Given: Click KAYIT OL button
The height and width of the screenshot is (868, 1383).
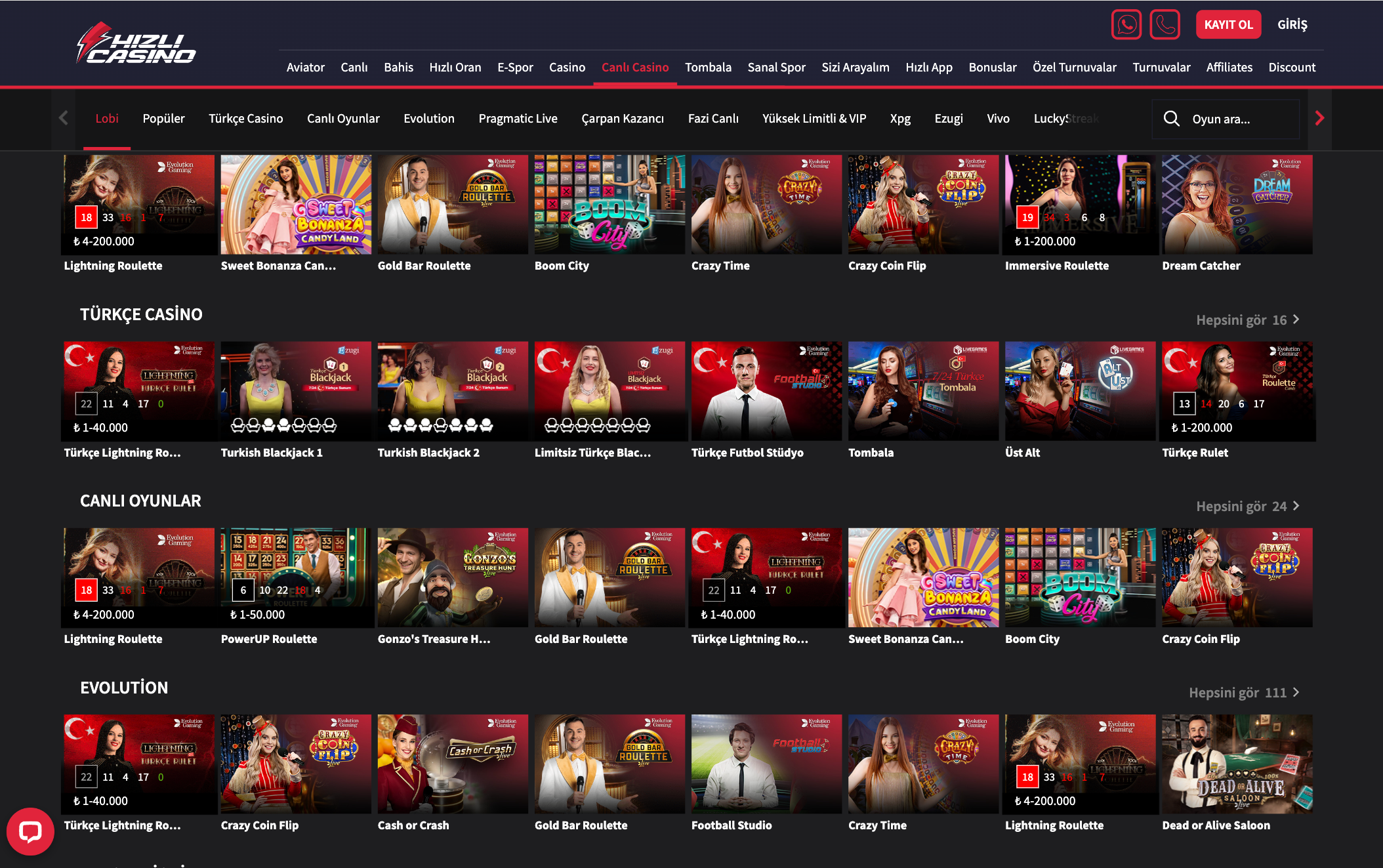Looking at the screenshot, I should [1228, 25].
